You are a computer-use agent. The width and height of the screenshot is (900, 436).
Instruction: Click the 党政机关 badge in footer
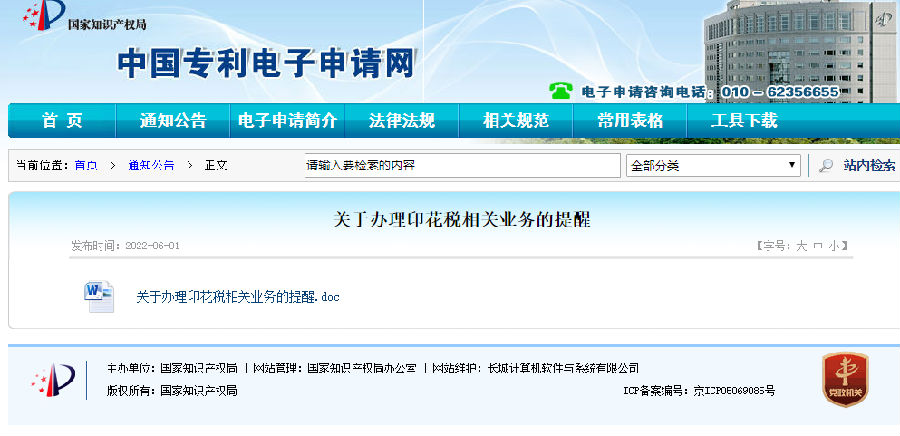coord(844,379)
